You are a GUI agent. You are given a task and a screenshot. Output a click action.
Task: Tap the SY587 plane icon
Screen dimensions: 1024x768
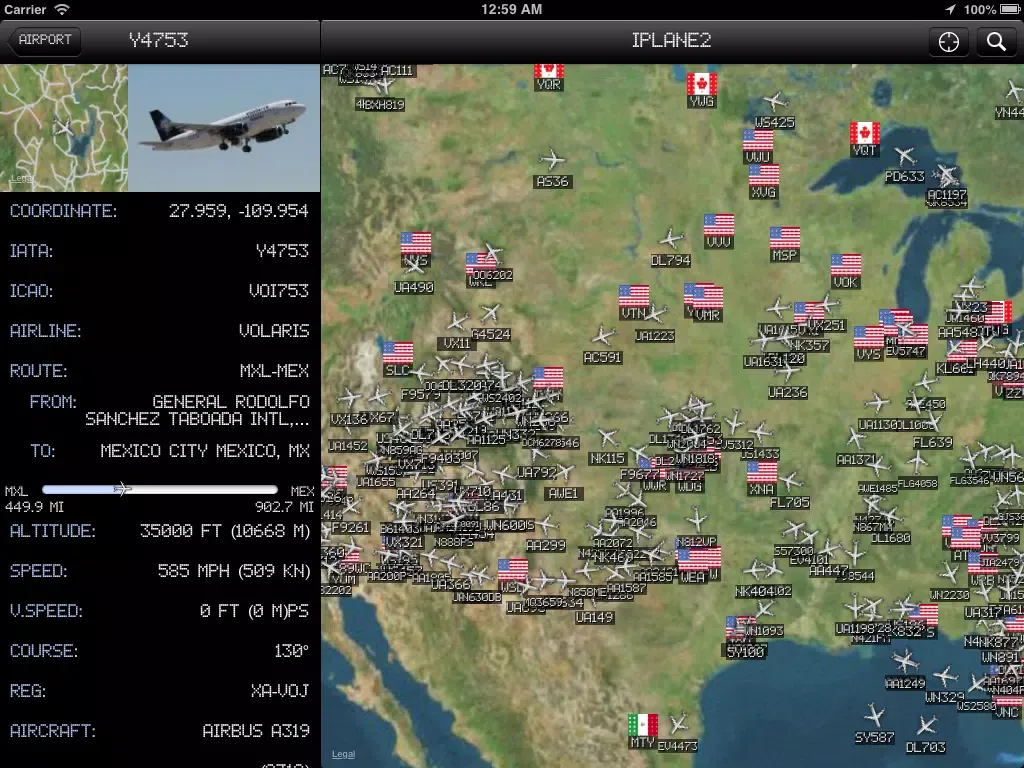[x=874, y=715]
